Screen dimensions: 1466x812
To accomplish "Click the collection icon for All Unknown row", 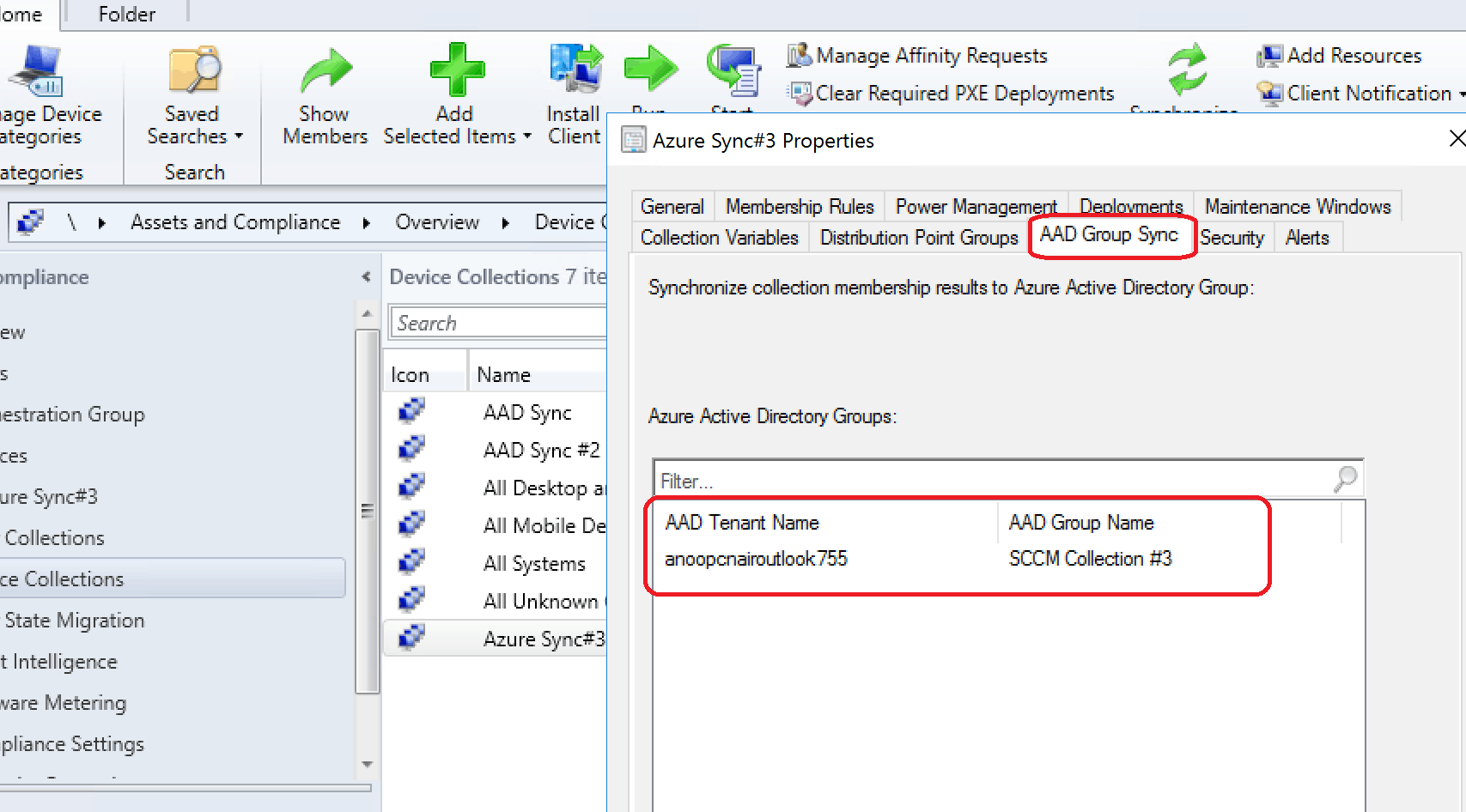I will pos(411,600).
